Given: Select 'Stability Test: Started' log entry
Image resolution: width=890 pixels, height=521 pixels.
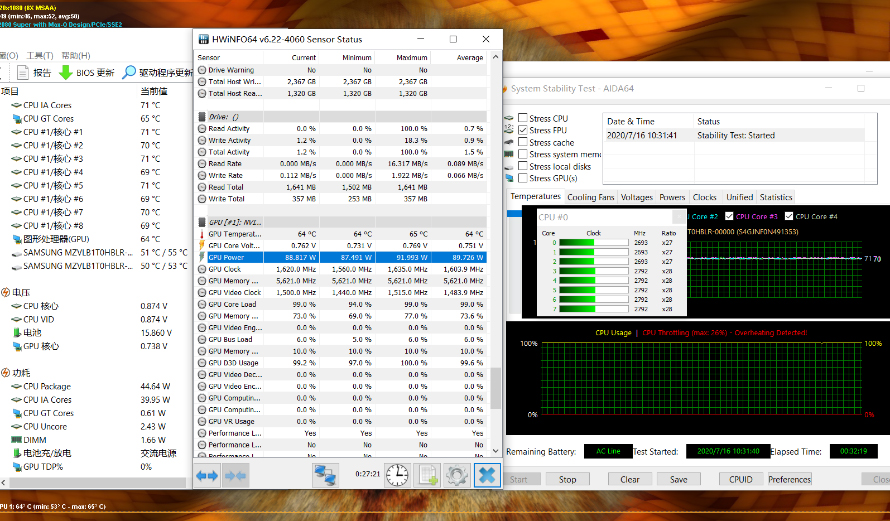Looking at the screenshot, I should click(x=733, y=135).
